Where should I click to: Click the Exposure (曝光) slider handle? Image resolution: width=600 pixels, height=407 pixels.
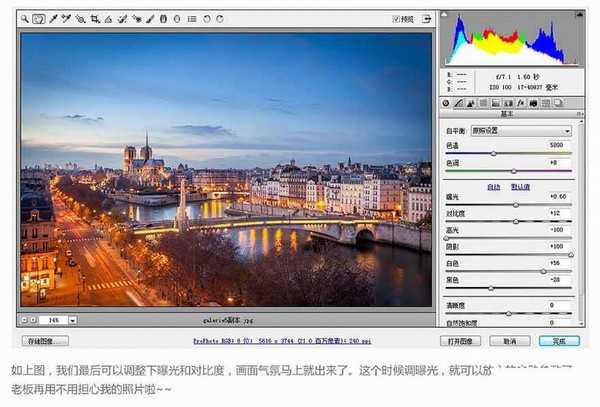[516, 205]
